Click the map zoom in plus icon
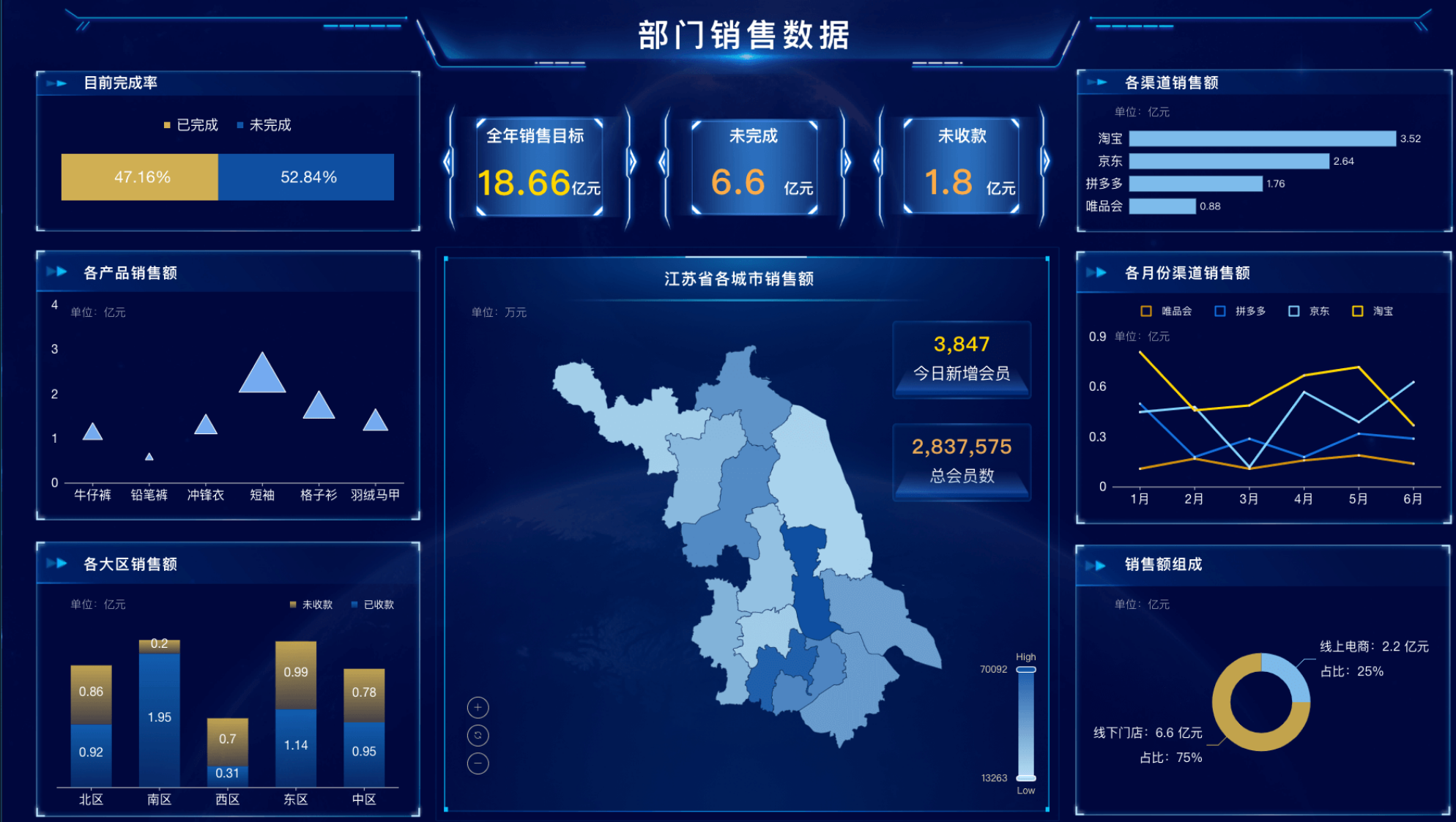Viewport: 1456px width, 822px height. (478, 707)
